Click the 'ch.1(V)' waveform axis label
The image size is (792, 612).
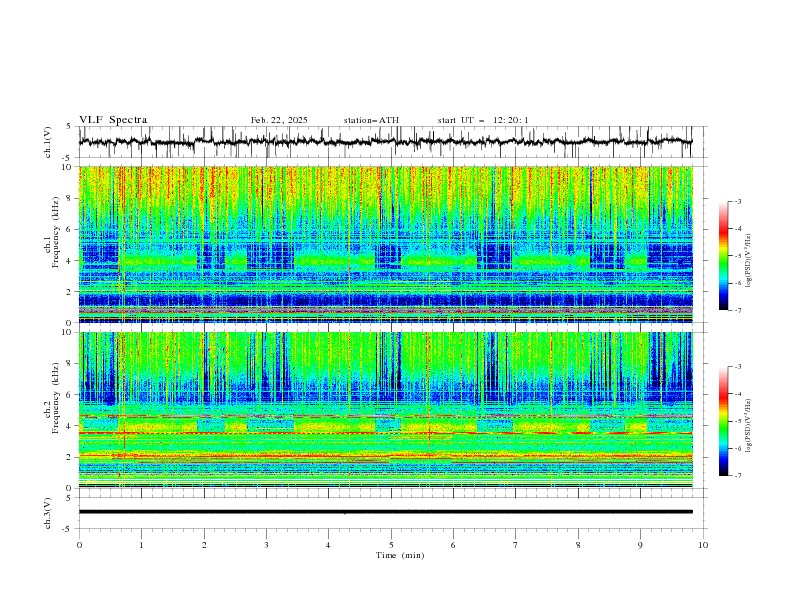click(x=48, y=142)
